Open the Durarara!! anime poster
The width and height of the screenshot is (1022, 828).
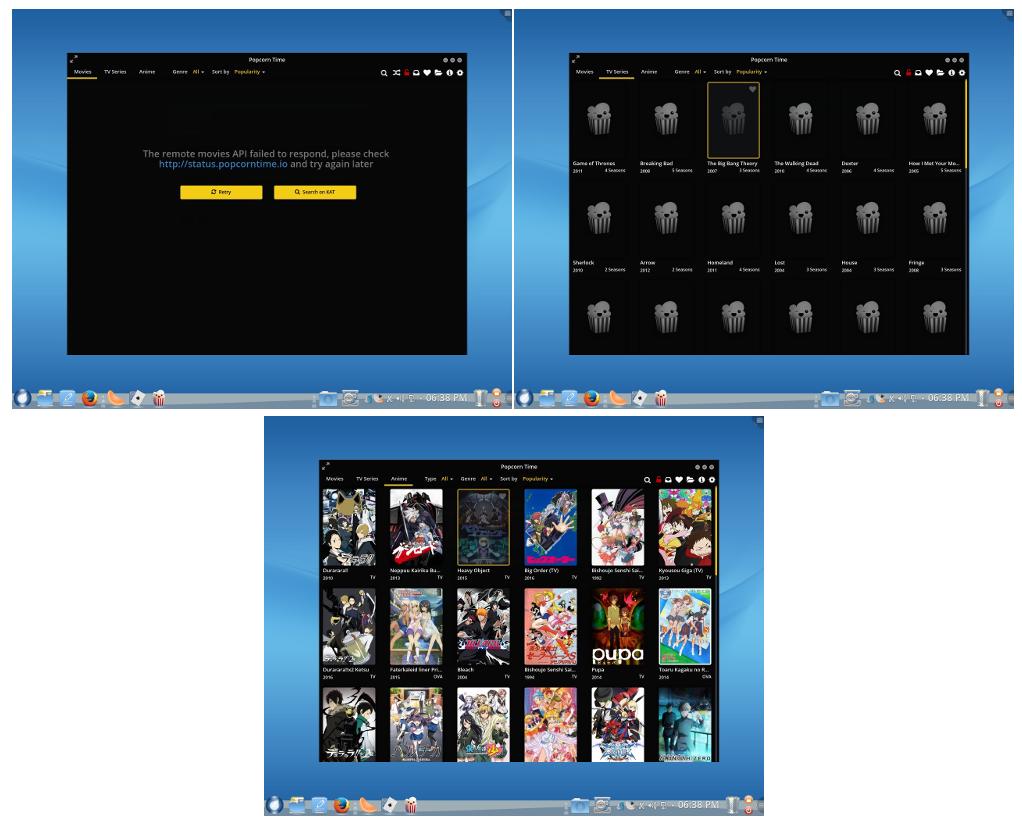pyautogui.click(x=349, y=527)
